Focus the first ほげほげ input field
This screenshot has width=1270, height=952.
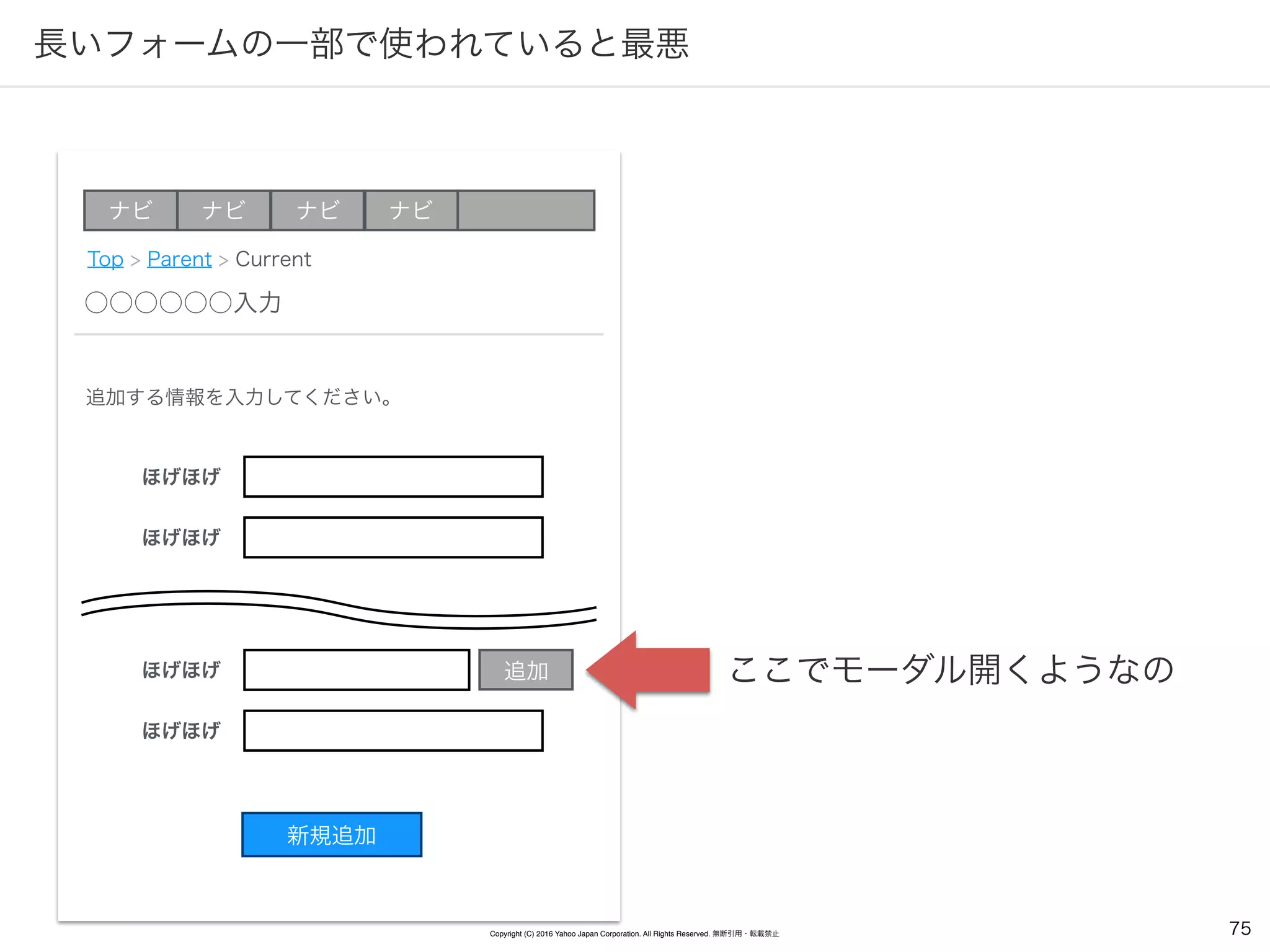pos(393,477)
